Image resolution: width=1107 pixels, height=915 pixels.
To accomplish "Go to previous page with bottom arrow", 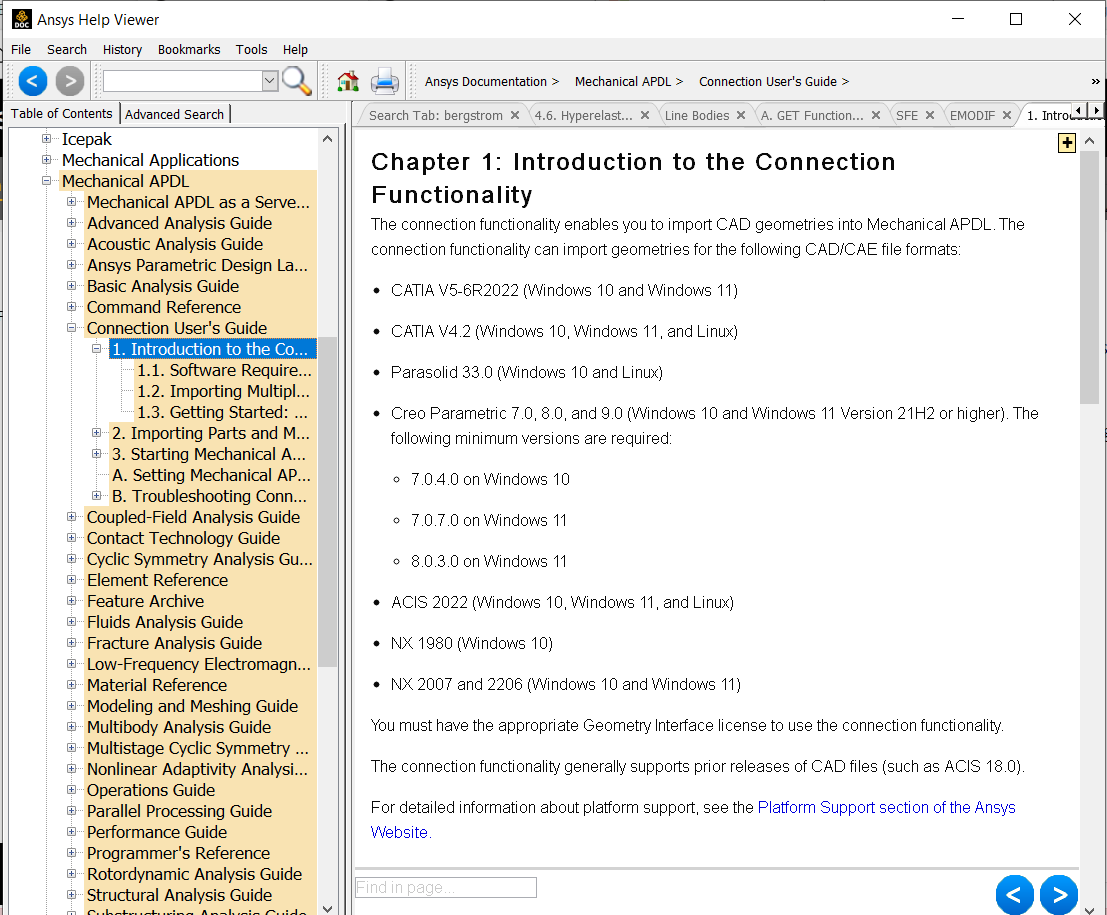I will click(x=1014, y=894).
